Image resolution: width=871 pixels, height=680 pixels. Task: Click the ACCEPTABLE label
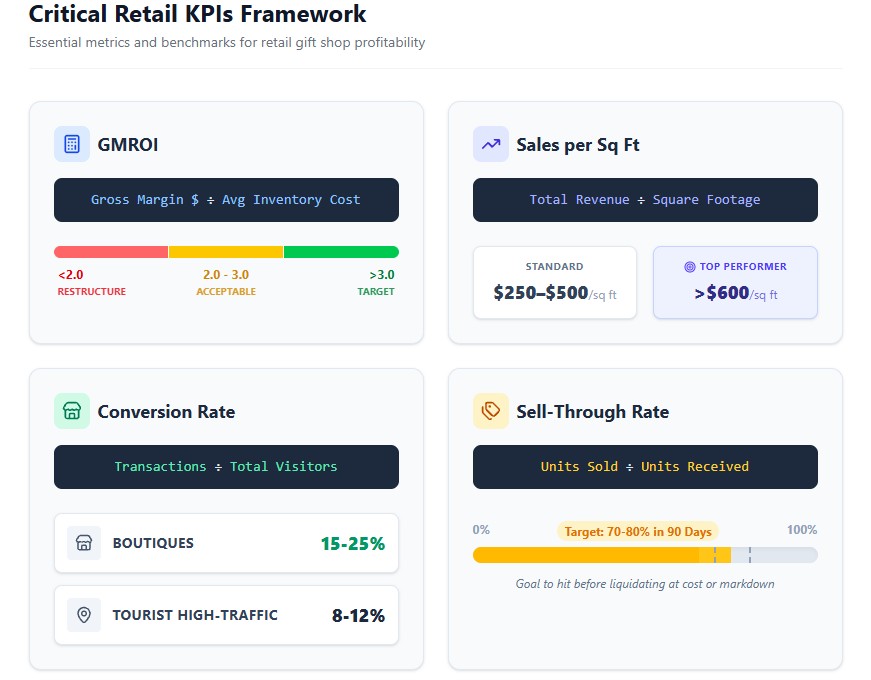226,291
